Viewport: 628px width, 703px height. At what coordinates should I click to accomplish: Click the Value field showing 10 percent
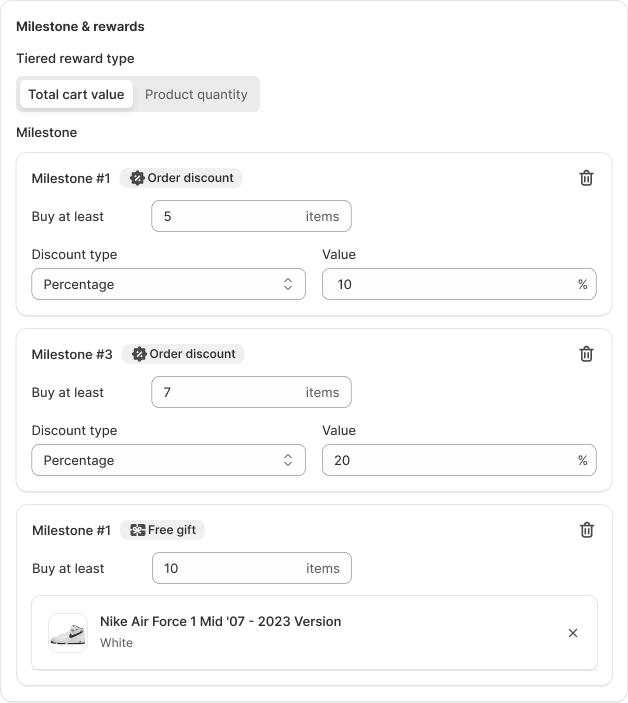pos(450,284)
